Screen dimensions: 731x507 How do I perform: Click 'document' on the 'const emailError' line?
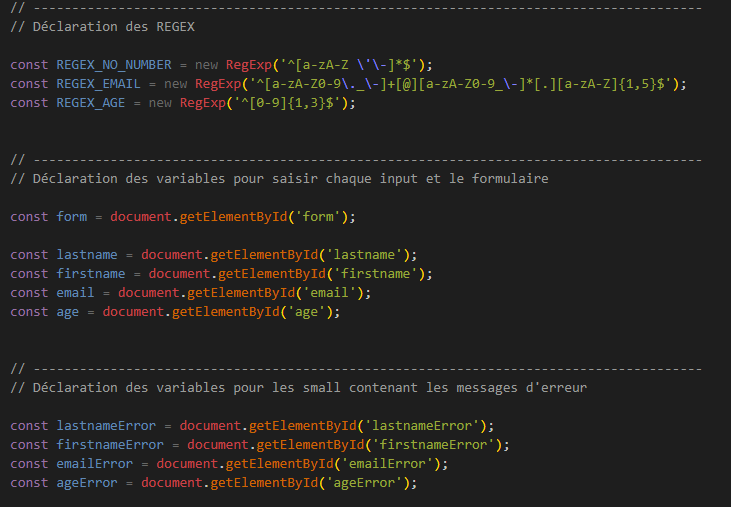tap(187, 464)
